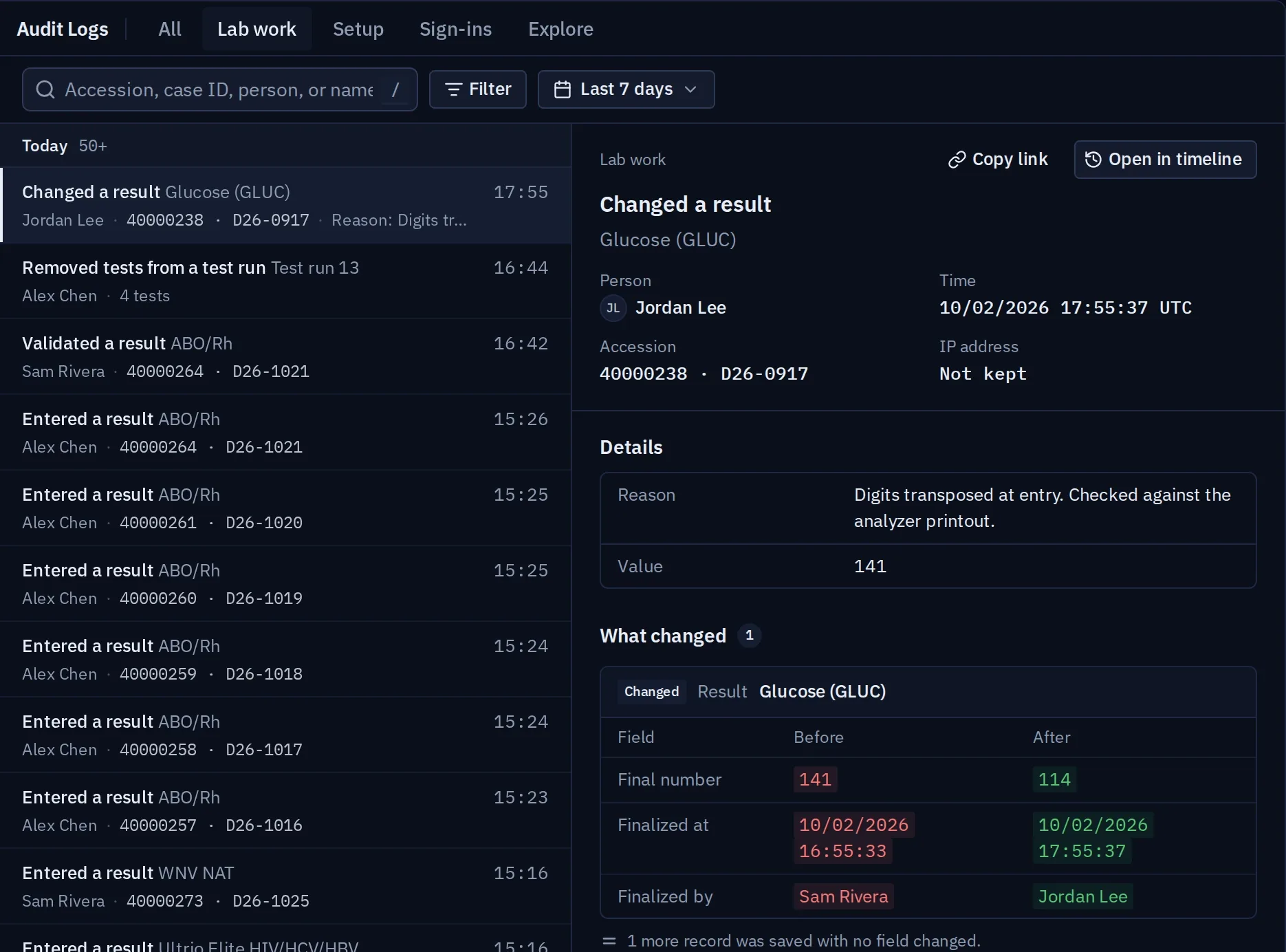Viewport: 1286px width, 952px height.
Task: Select the Lab work tab
Action: click(x=257, y=29)
